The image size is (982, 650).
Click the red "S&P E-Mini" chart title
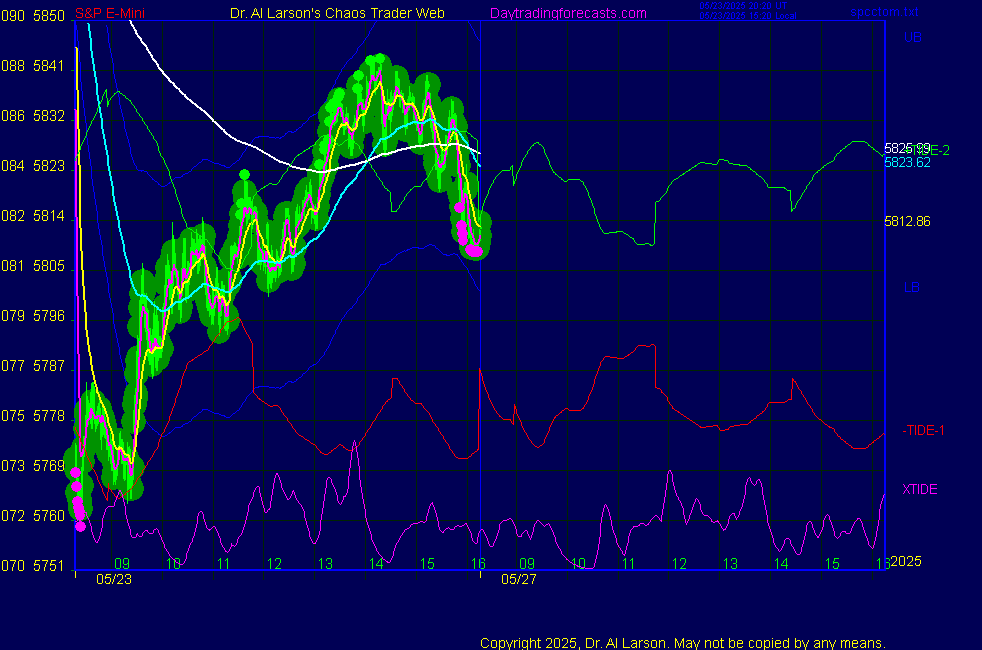[x=110, y=13]
